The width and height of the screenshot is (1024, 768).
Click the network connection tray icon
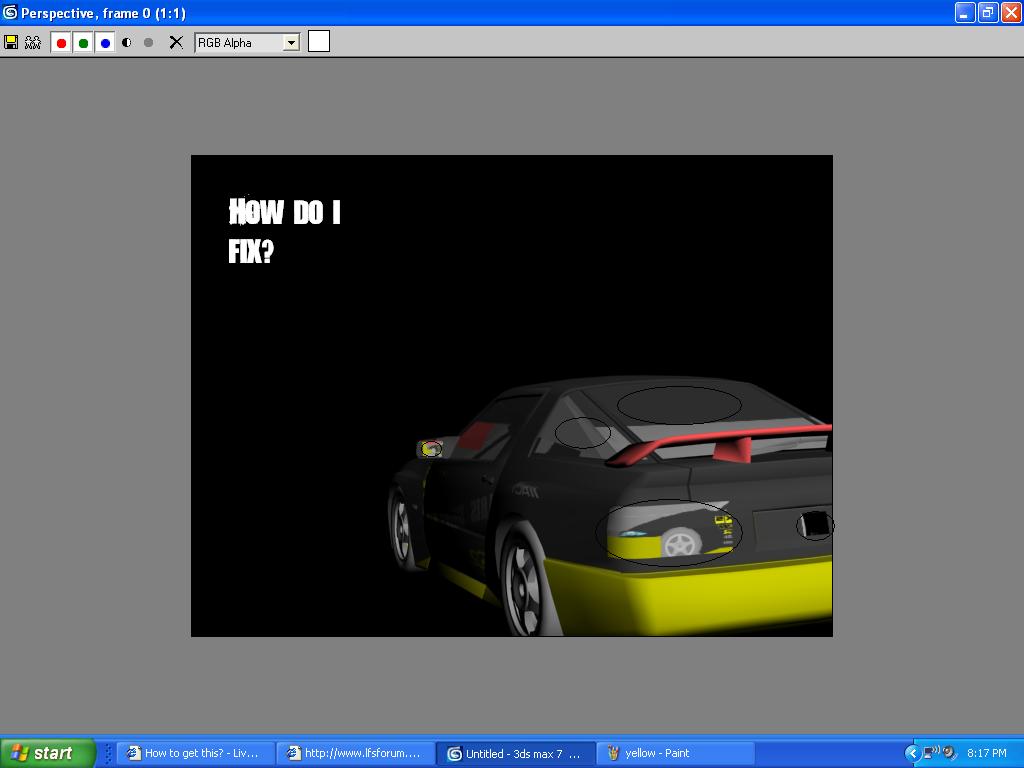[x=931, y=753]
